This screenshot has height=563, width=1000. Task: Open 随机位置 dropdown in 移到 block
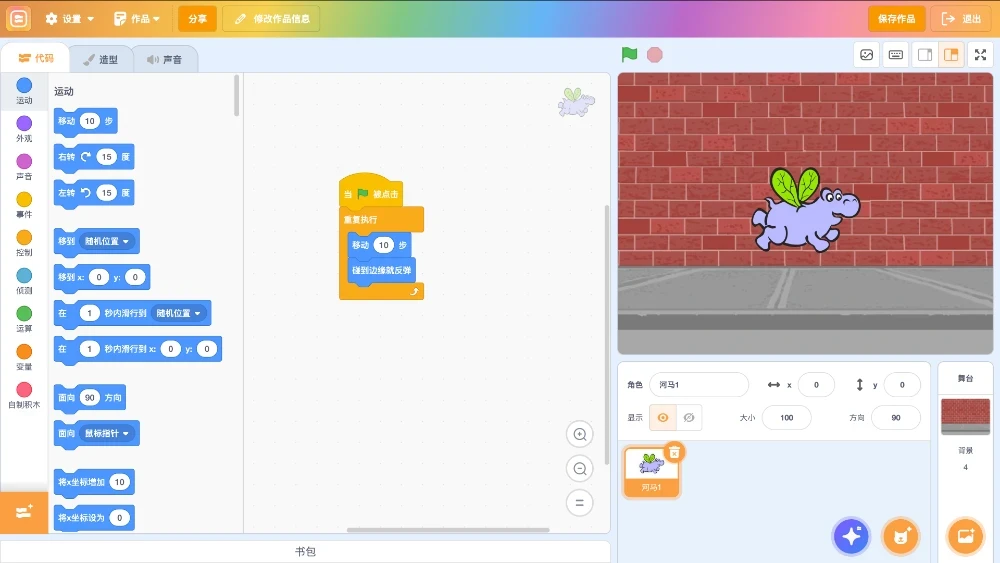pos(107,242)
